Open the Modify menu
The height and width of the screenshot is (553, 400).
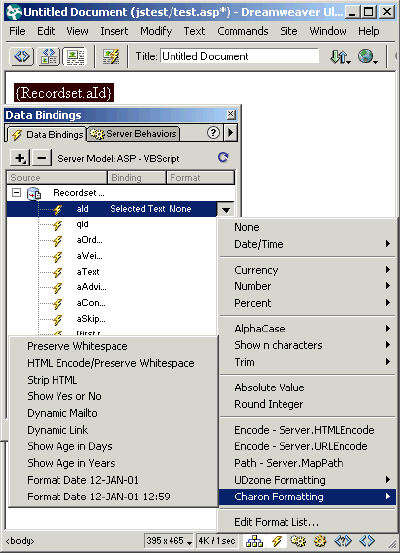tap(156, 31)
